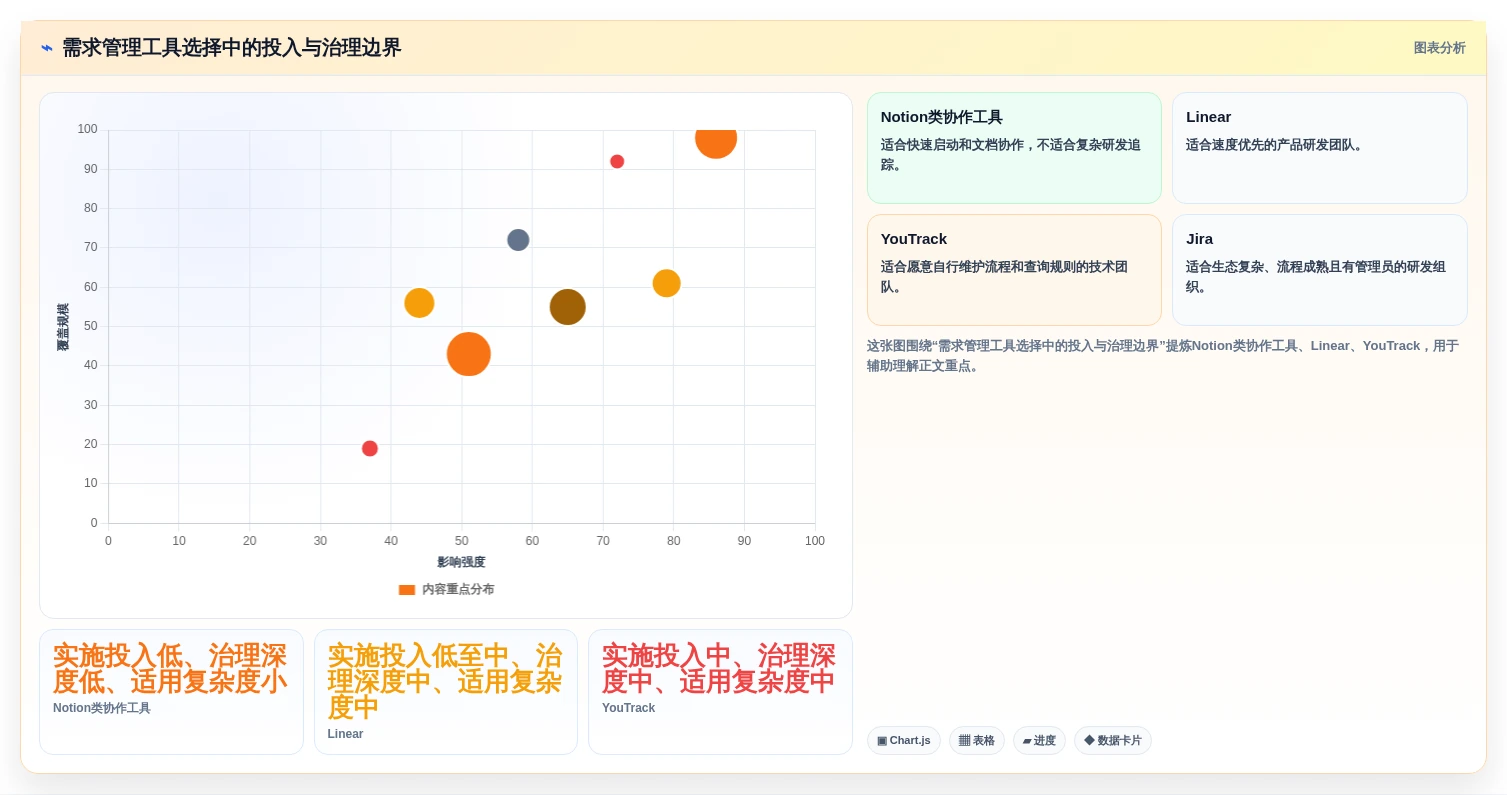Screen dimensions: 1507x795
Task: Click the large orange bubble near 50
Action: [468, 354]
